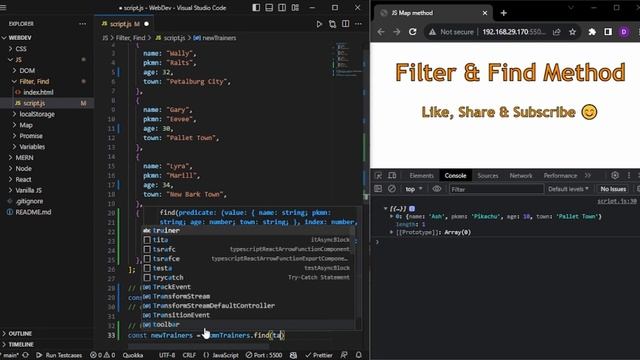Pick 'TransitionEvent' autocomplete suggestion
This screenshot has width=640, height=360.
click(x=248, y=315)
